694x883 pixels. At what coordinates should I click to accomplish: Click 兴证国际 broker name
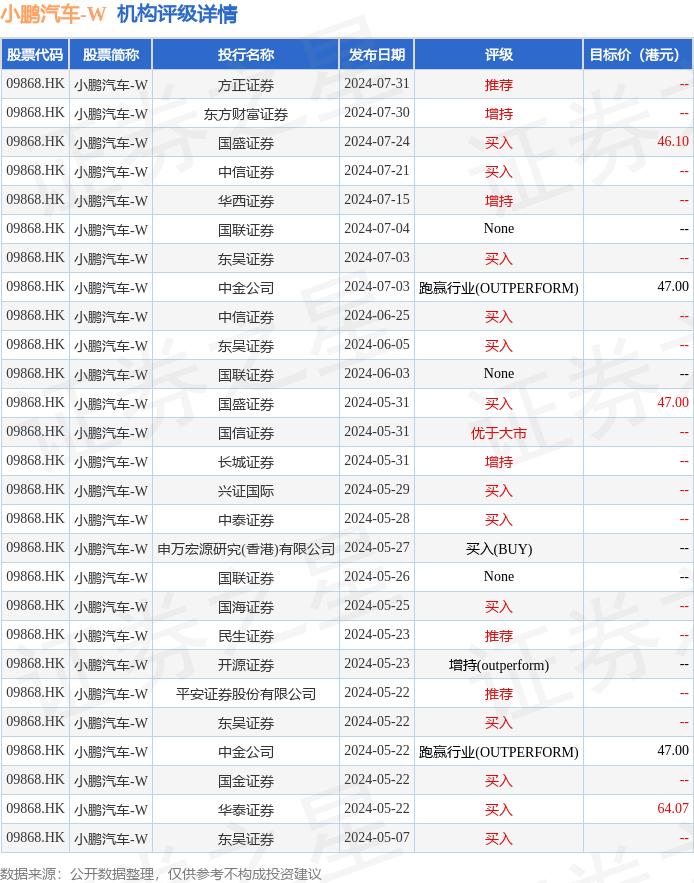click(x=246, y=490)
